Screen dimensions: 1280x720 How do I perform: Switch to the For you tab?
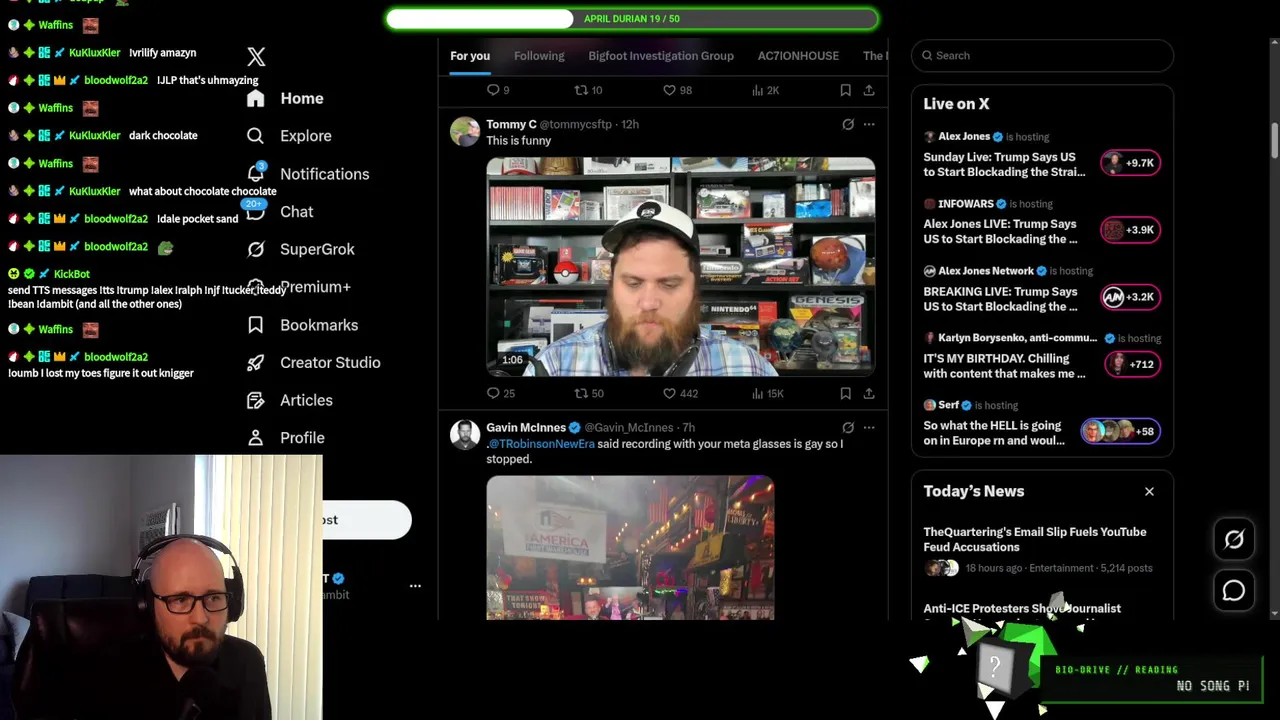tap(470, 56)
